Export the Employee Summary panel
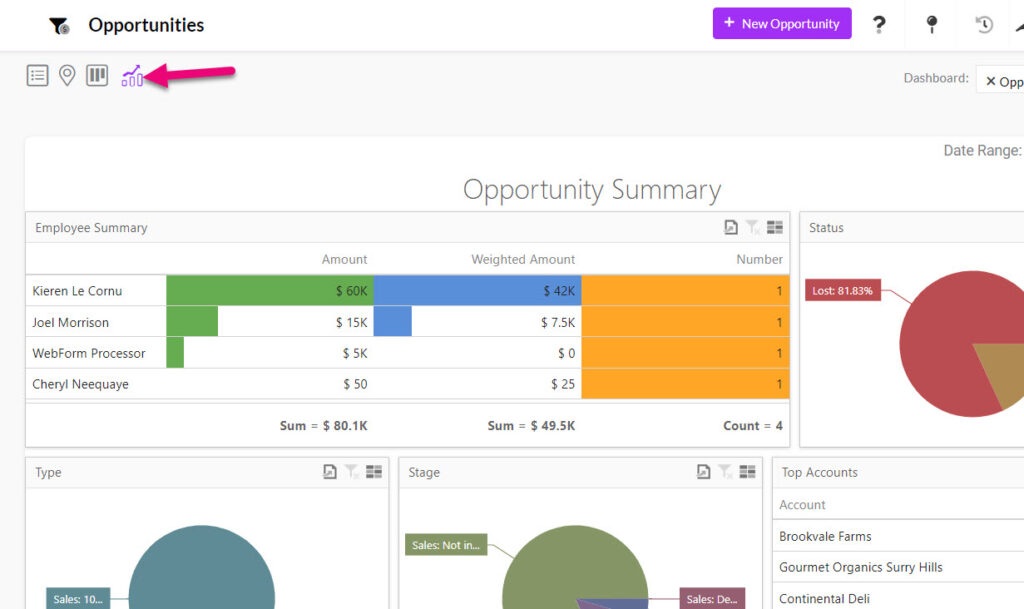The height and width of the screenshot is (609, 1024). point(731,227)
